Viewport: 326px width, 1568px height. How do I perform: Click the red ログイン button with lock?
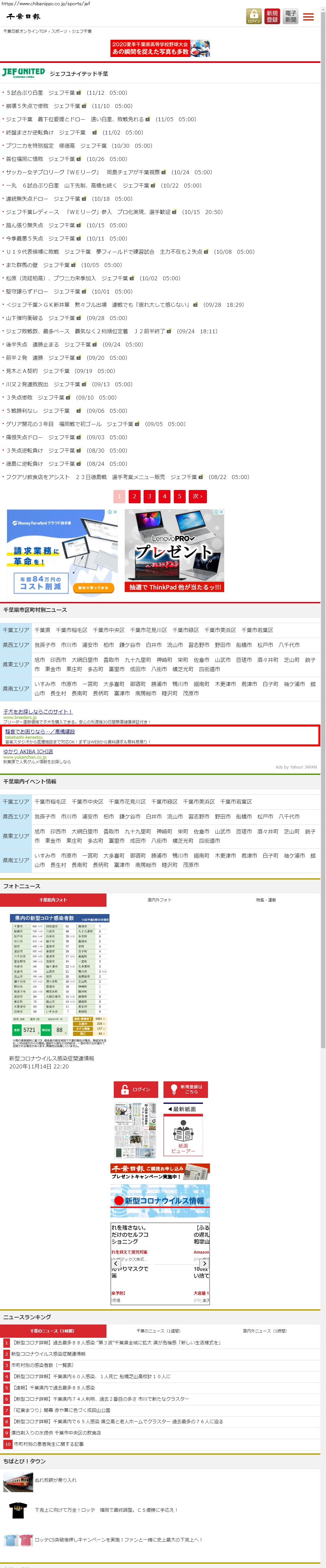click(136, 1090)
